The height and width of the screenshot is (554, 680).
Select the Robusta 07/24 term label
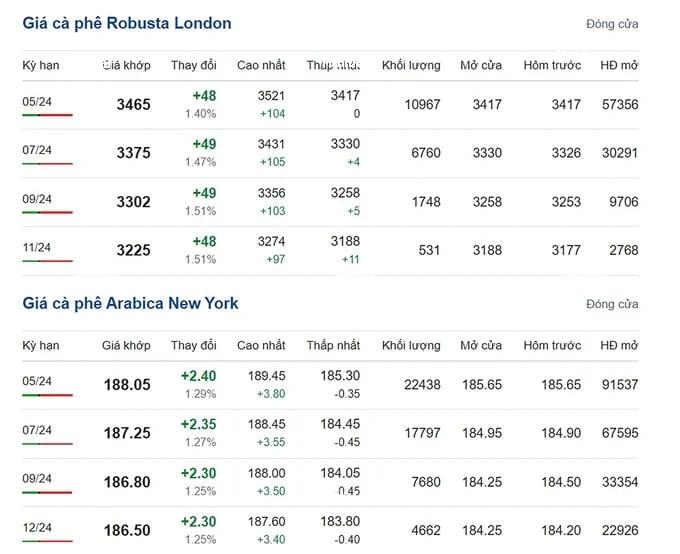[x=37, y=150]
